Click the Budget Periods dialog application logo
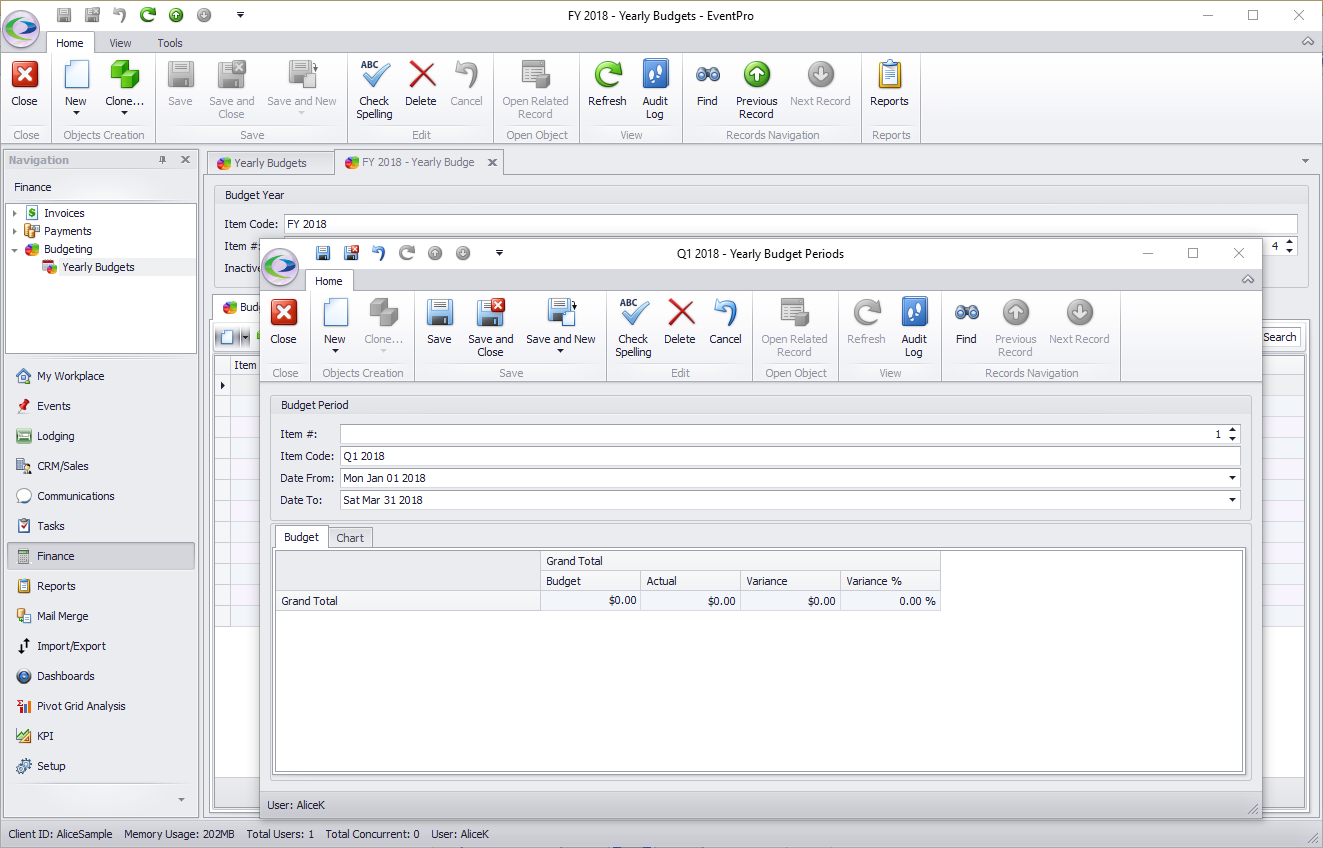This screenshot has height=848, width=1323. [281, 266]
